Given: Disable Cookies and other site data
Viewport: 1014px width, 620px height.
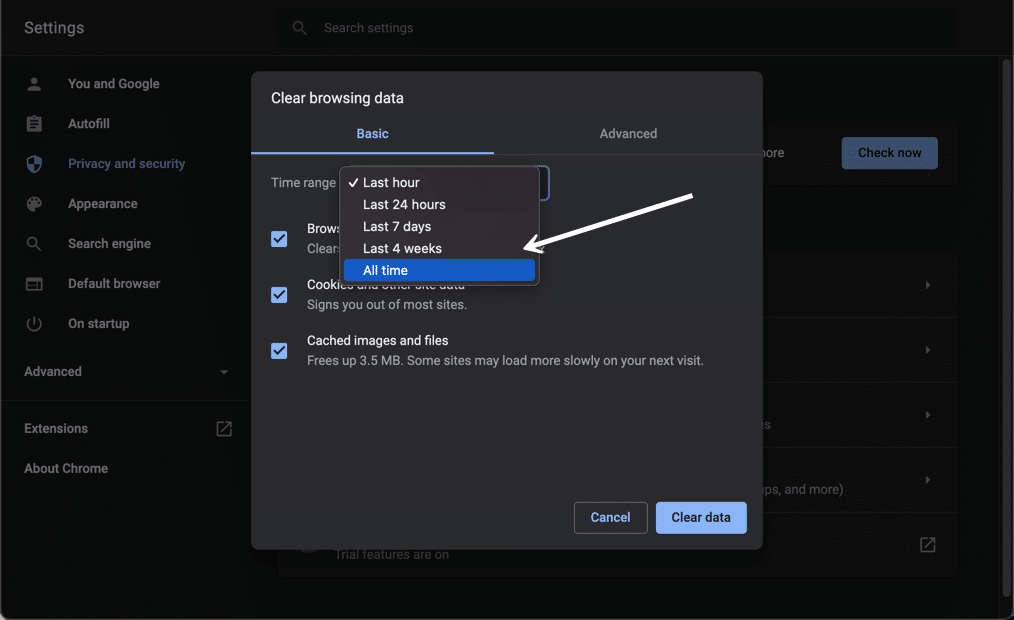Looking at the screenshot, I should pos(279,294).
